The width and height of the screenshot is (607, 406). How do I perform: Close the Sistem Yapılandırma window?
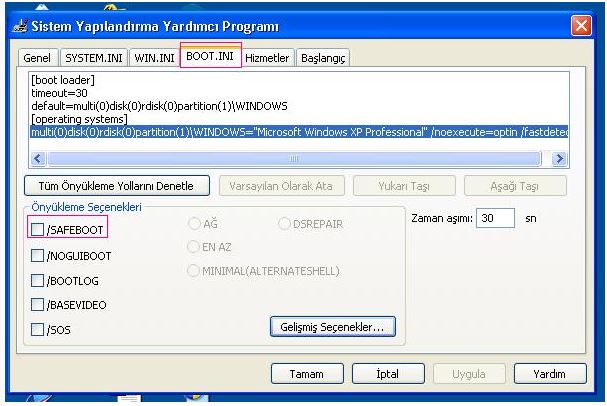(581, 26)
